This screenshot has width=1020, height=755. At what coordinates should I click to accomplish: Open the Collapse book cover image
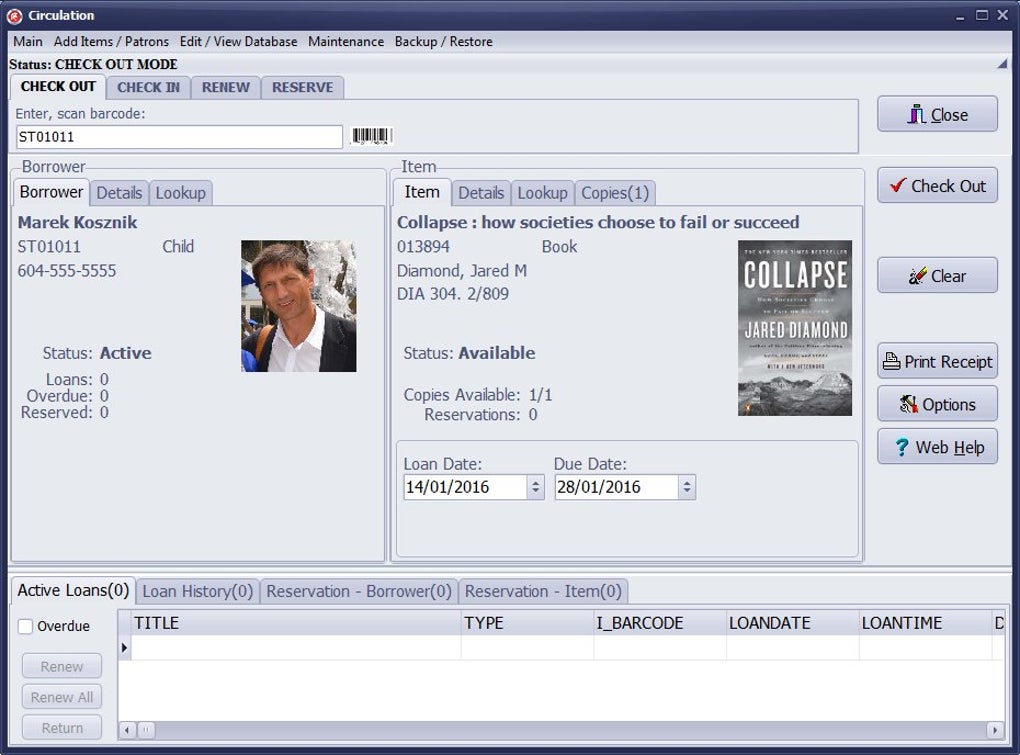pos(795,328)
